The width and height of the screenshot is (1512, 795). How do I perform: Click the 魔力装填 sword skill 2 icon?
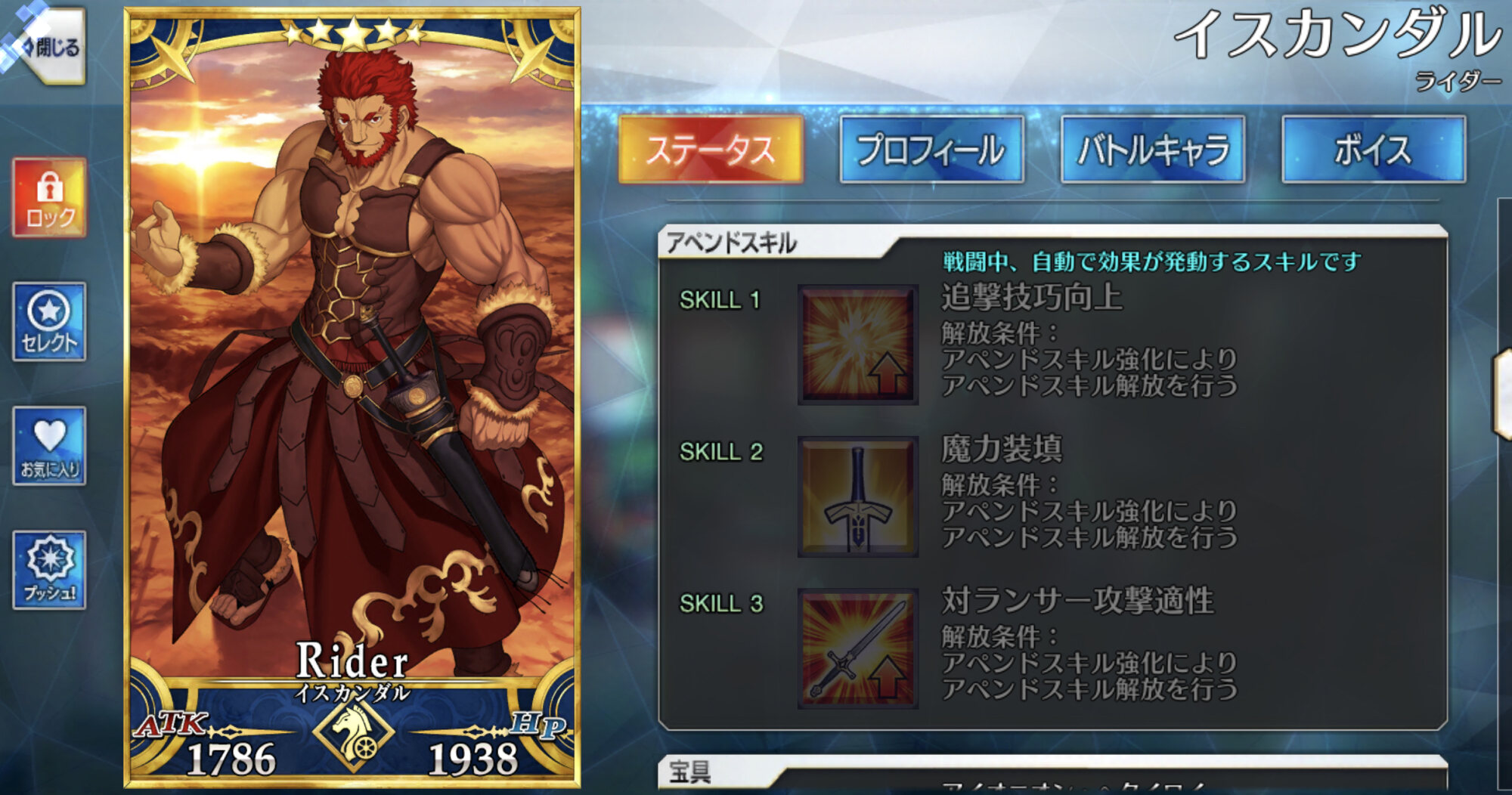click(858, 496)
